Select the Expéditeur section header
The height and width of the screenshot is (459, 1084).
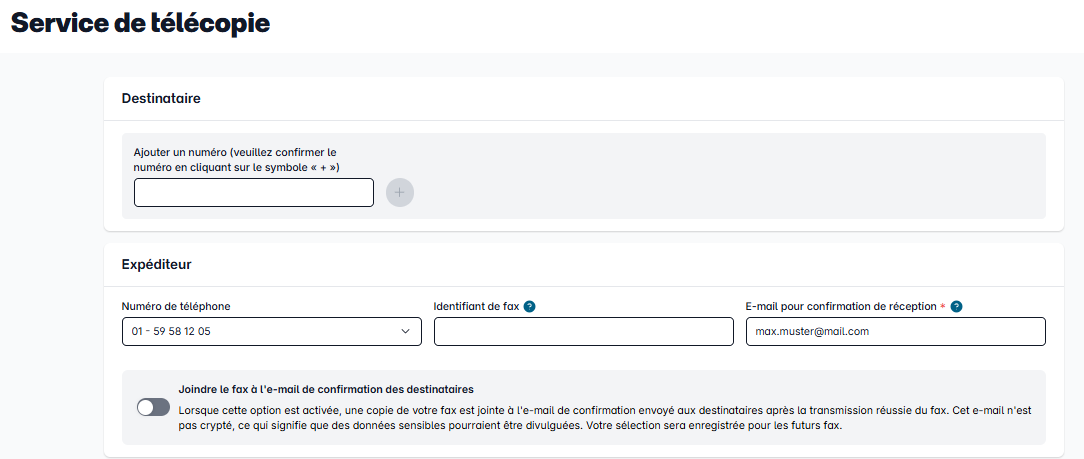coord(157,265)
